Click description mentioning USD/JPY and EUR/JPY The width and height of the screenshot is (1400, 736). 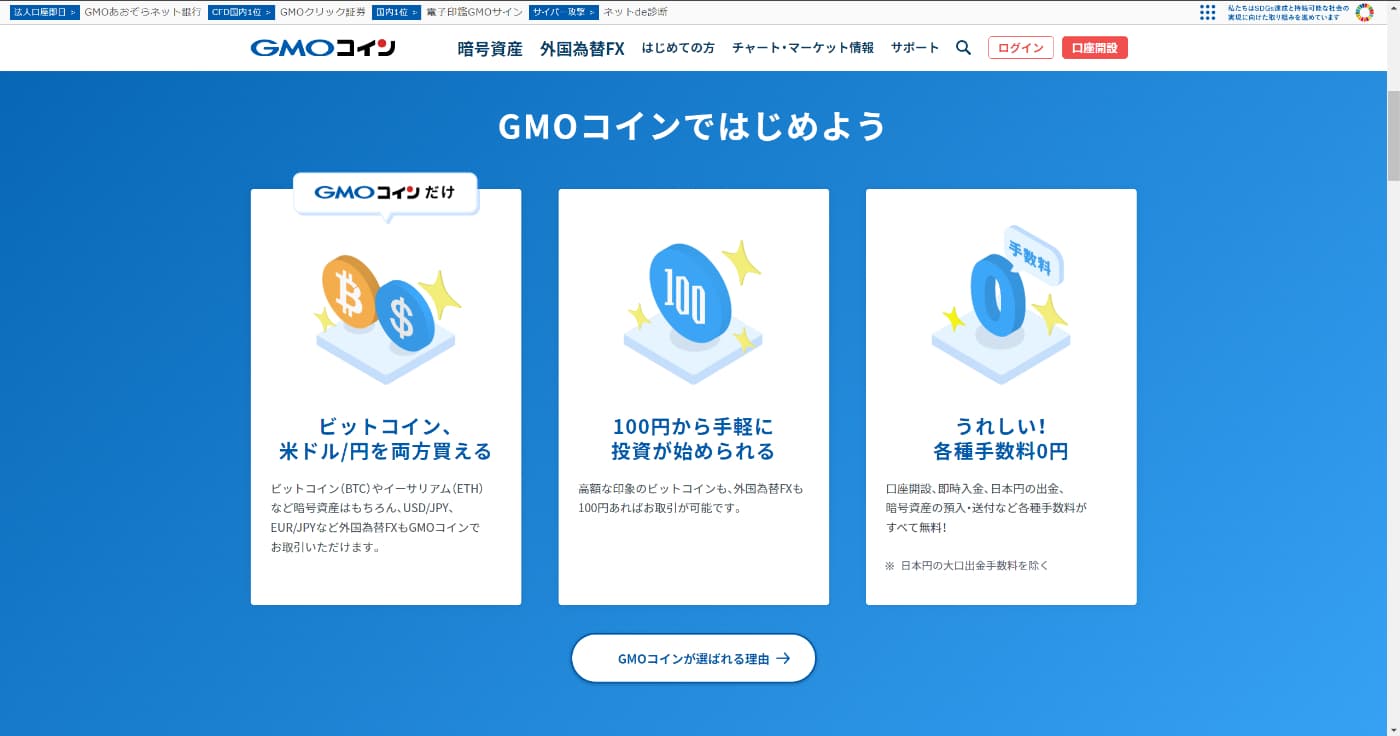377,518
